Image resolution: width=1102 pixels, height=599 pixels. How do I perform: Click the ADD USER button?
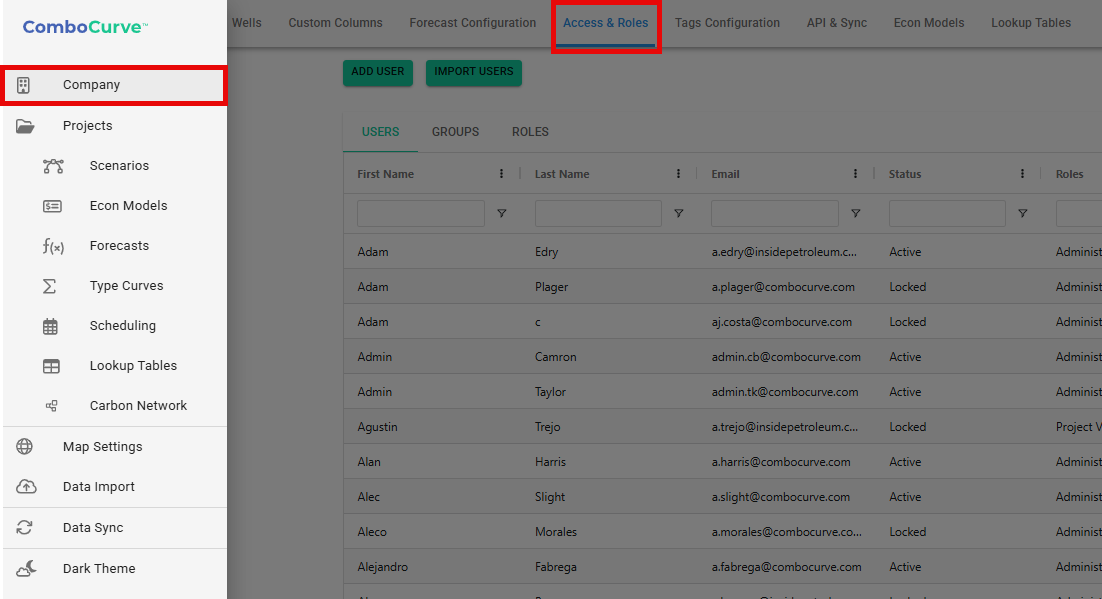point(377,72)
